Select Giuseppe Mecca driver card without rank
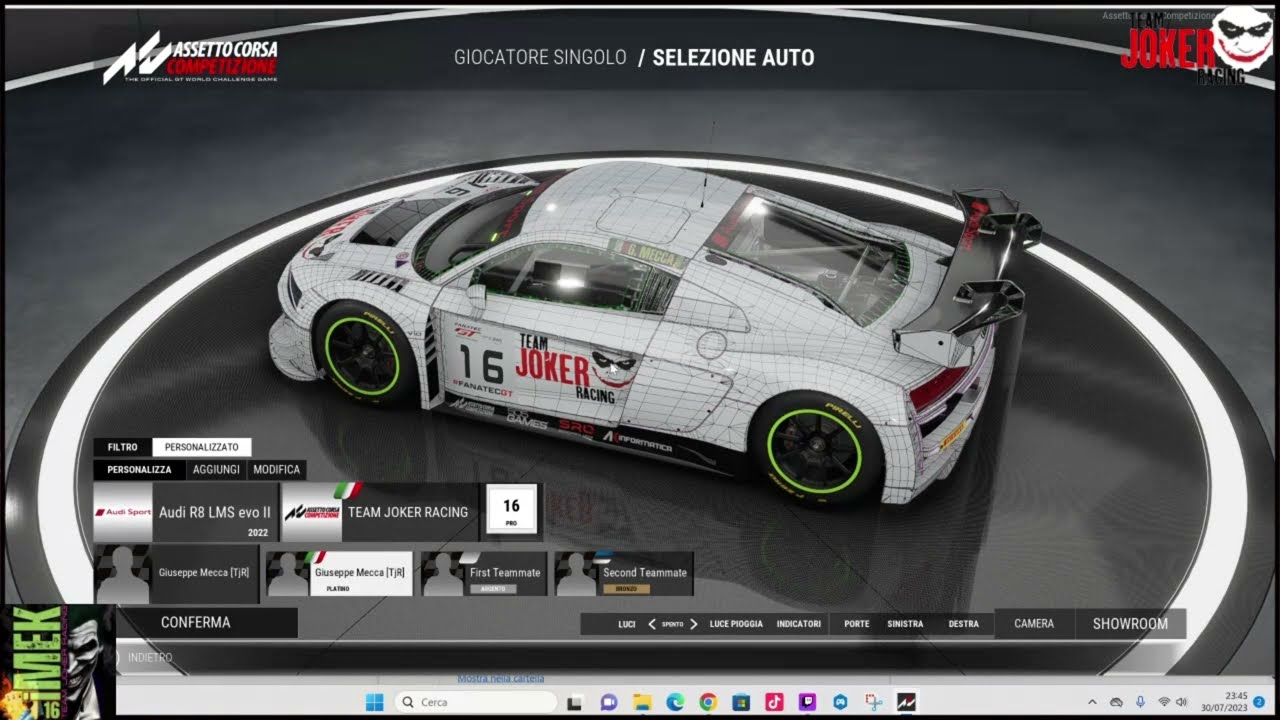Viewport: 1280px width, 720px height. click(176, 573)
